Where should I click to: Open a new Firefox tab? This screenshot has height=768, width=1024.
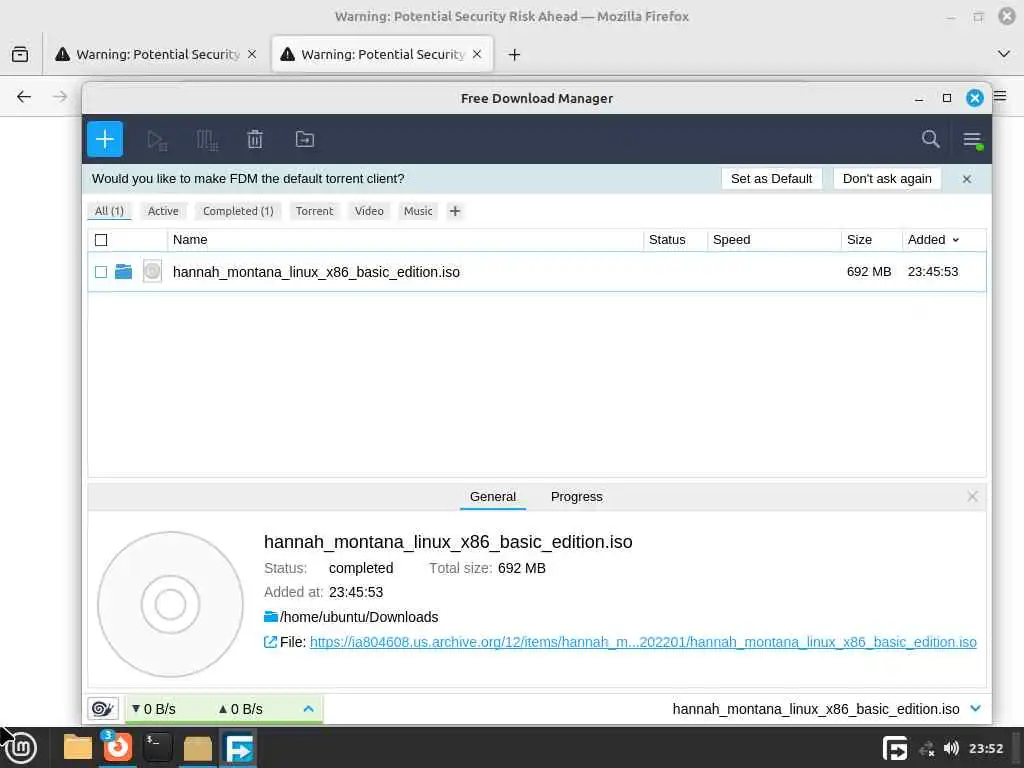514,55
